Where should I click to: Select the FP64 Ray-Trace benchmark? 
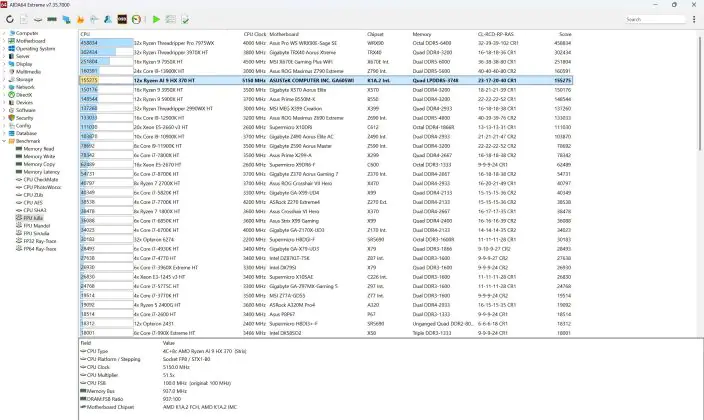(x=40, y=249)
